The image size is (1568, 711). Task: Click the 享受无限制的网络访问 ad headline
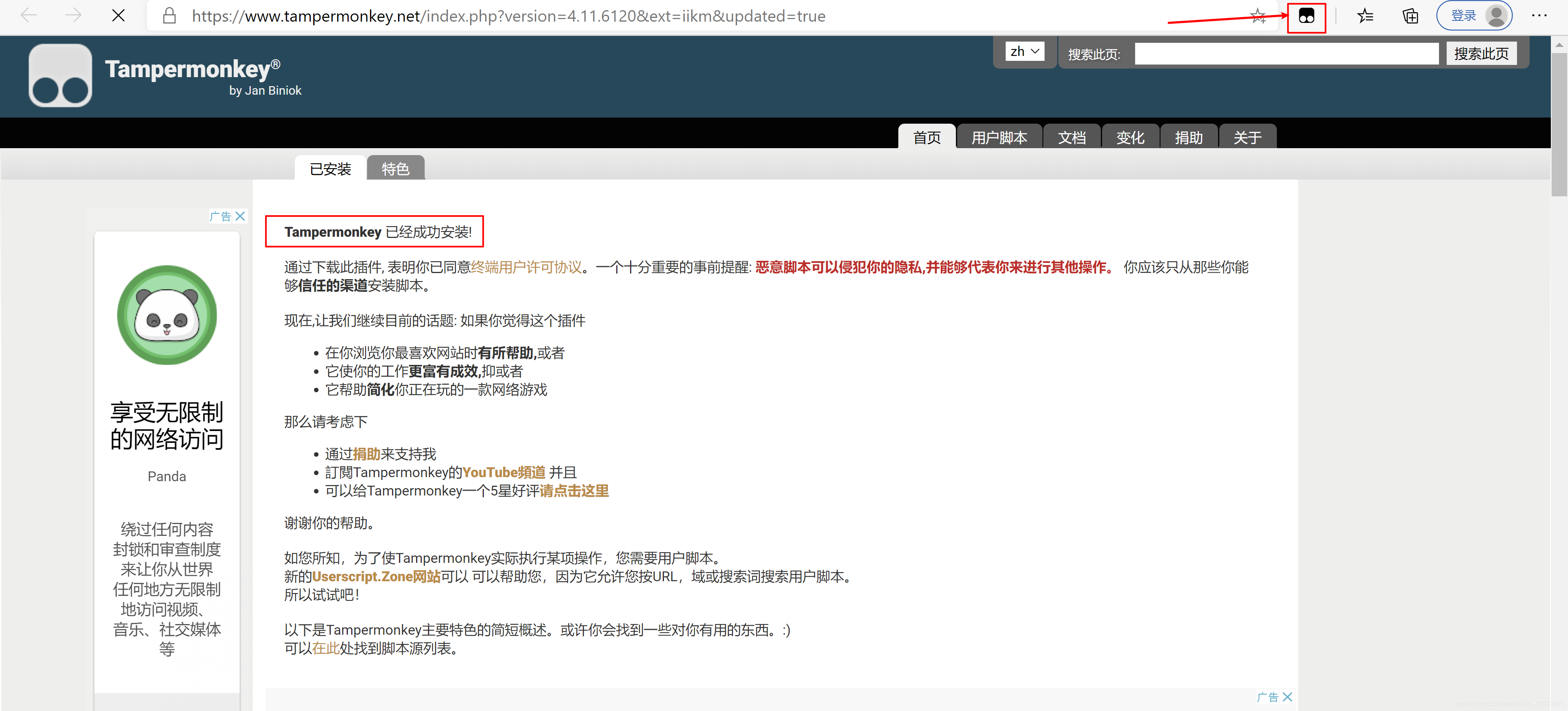coord(167,426)
